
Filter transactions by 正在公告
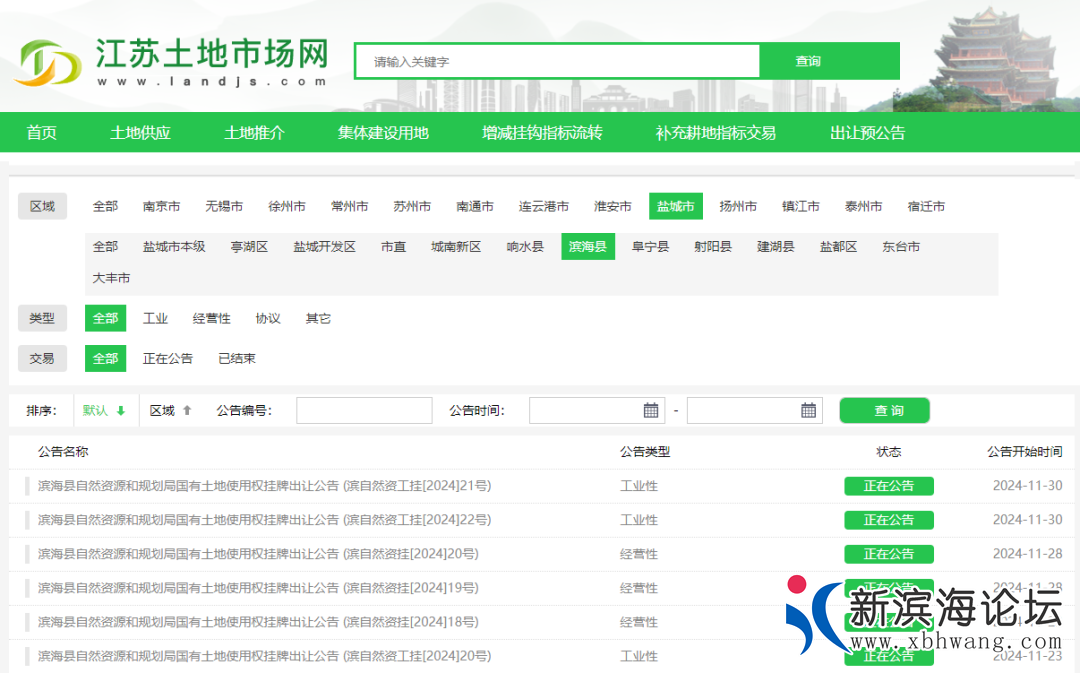tap(168, 358)
